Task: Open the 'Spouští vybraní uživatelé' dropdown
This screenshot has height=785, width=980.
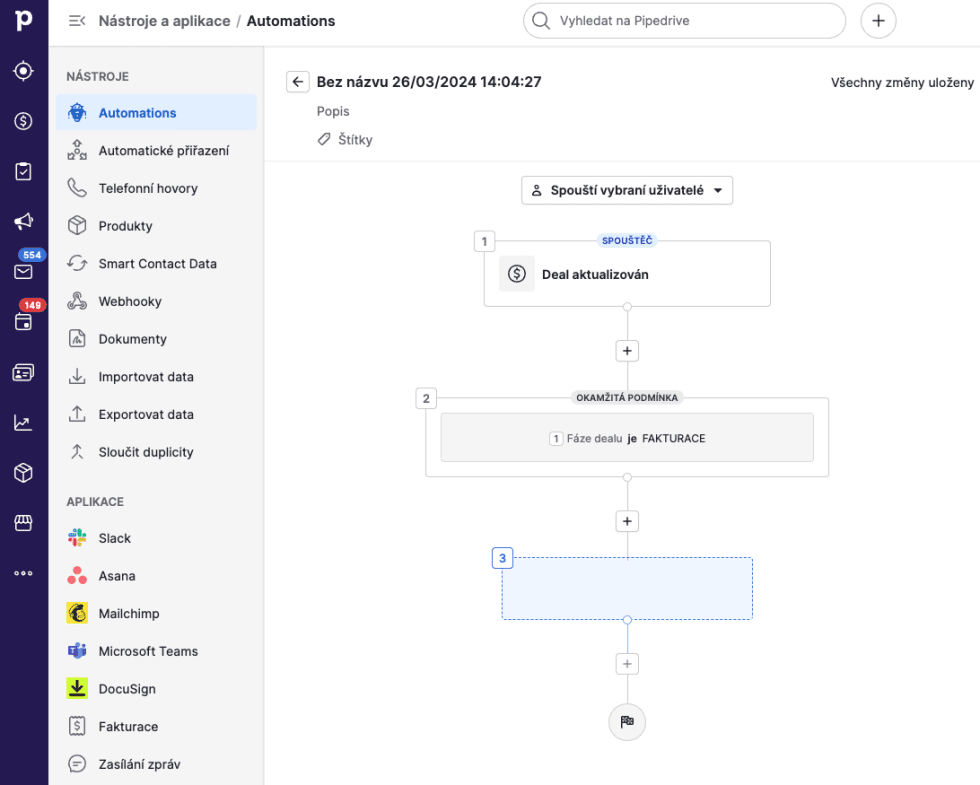Action: [x=627, y=190]
